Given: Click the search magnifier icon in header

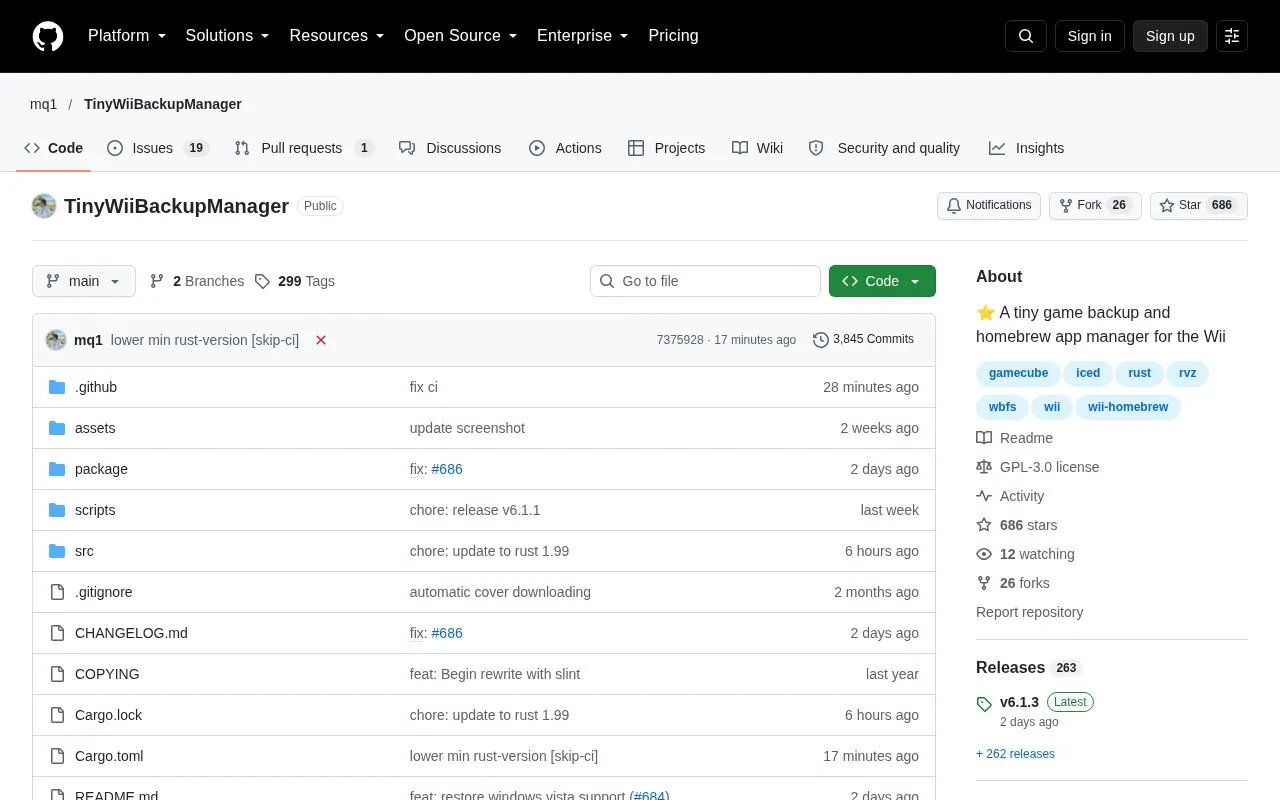Looking at the screenshot, I should 1026,36.
